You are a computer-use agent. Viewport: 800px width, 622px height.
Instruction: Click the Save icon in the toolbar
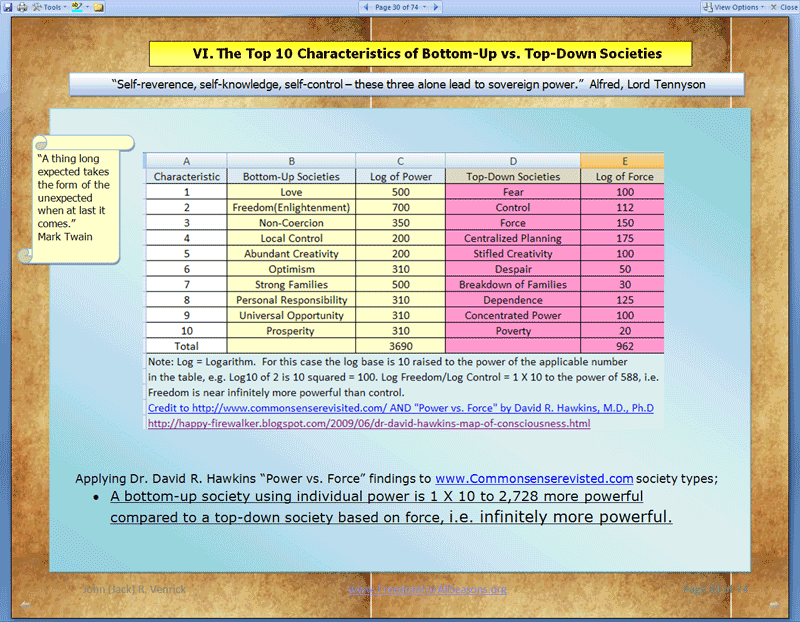tap(8, 6)
